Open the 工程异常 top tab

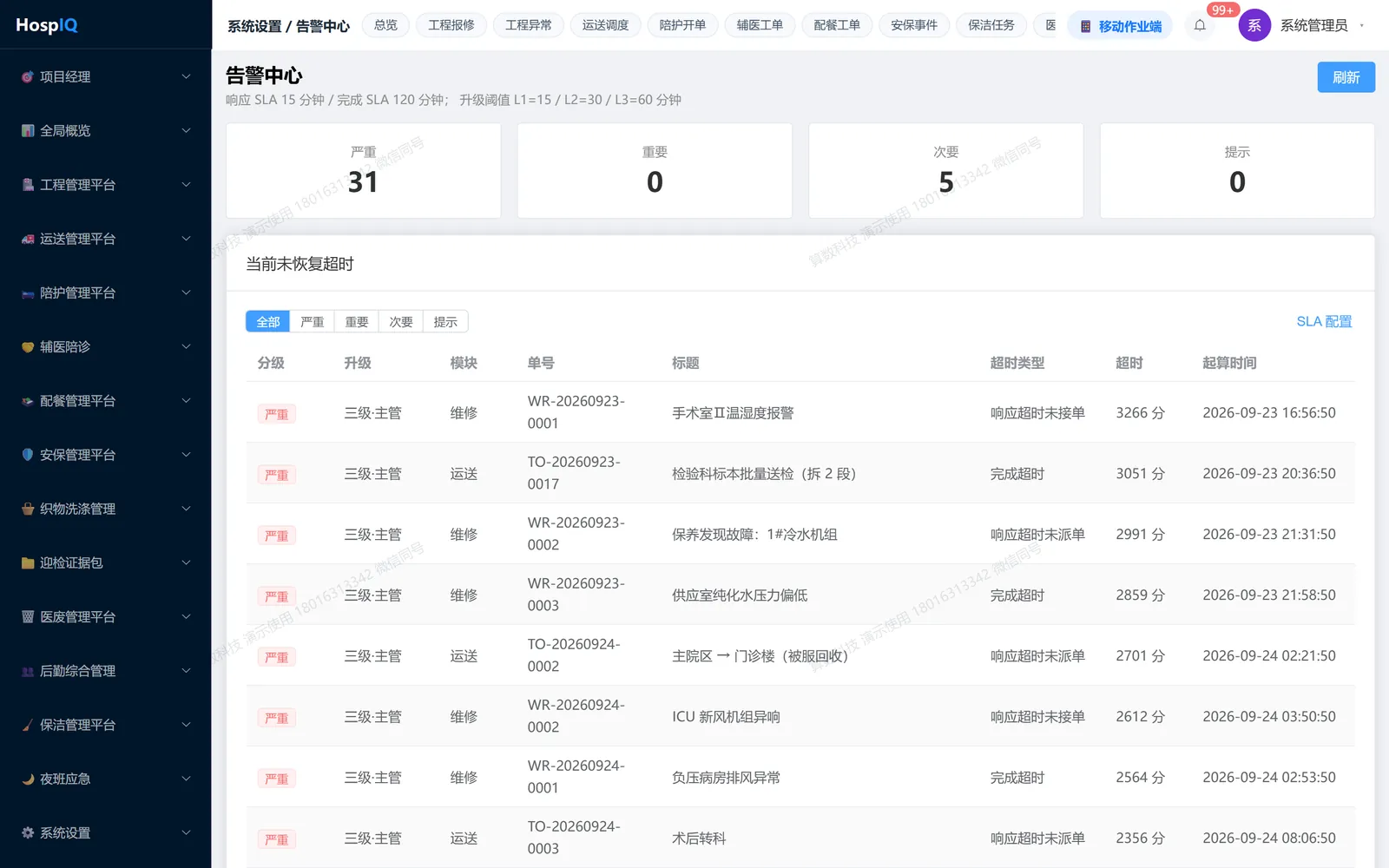pos(529,25)
